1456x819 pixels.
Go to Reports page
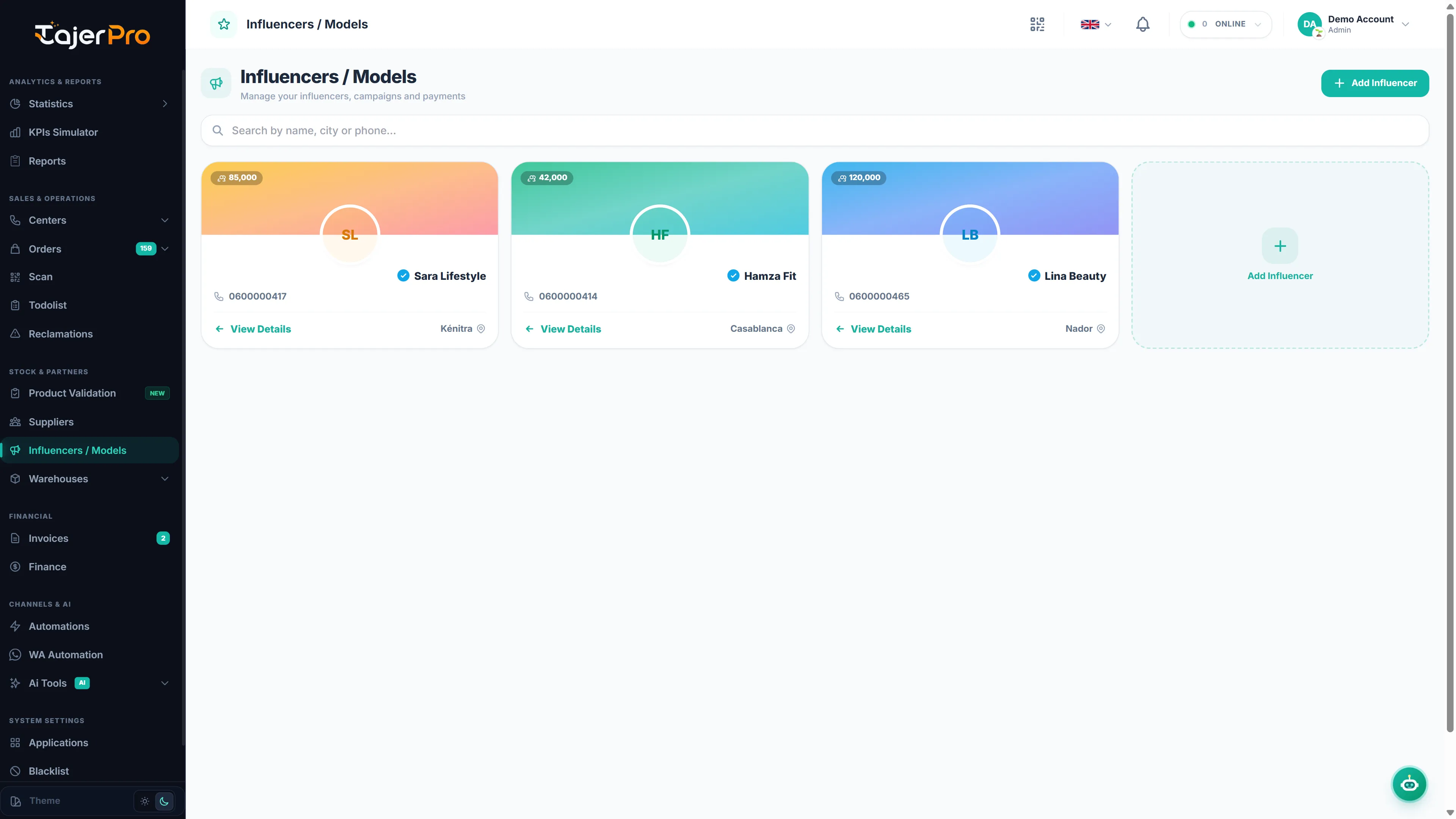tap(89, 161)
